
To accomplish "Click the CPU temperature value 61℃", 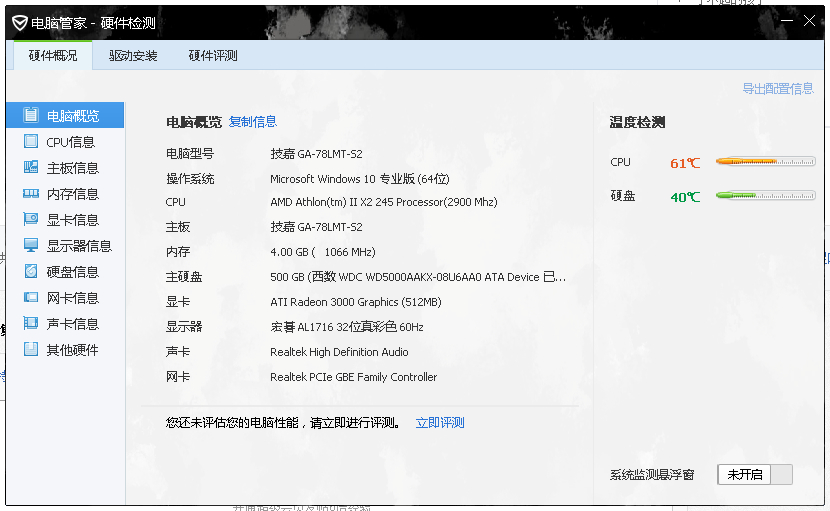I will [685, 163].
